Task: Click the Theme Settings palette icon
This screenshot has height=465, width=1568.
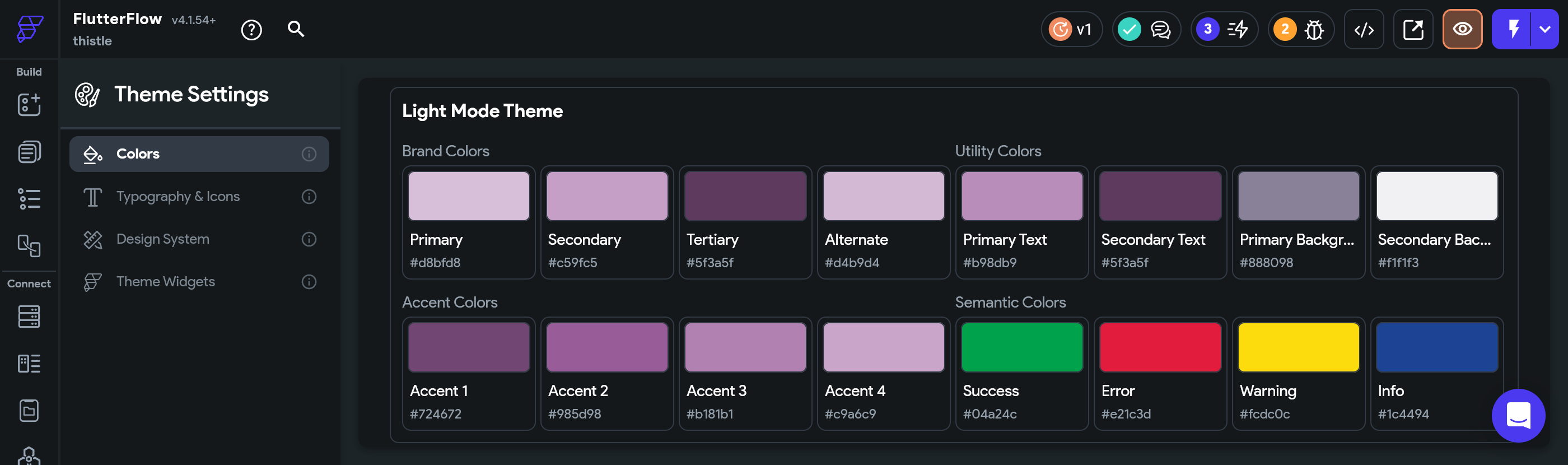Action: pyautogui.click(x=87, y=95)
